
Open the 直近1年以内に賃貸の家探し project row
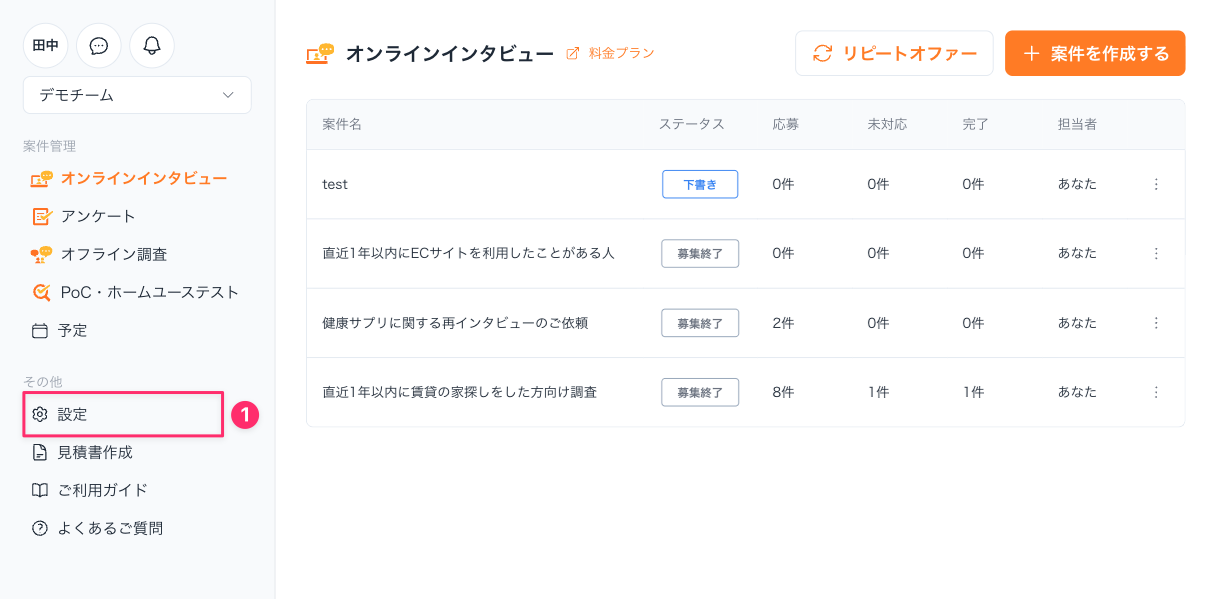pos(460,392)
